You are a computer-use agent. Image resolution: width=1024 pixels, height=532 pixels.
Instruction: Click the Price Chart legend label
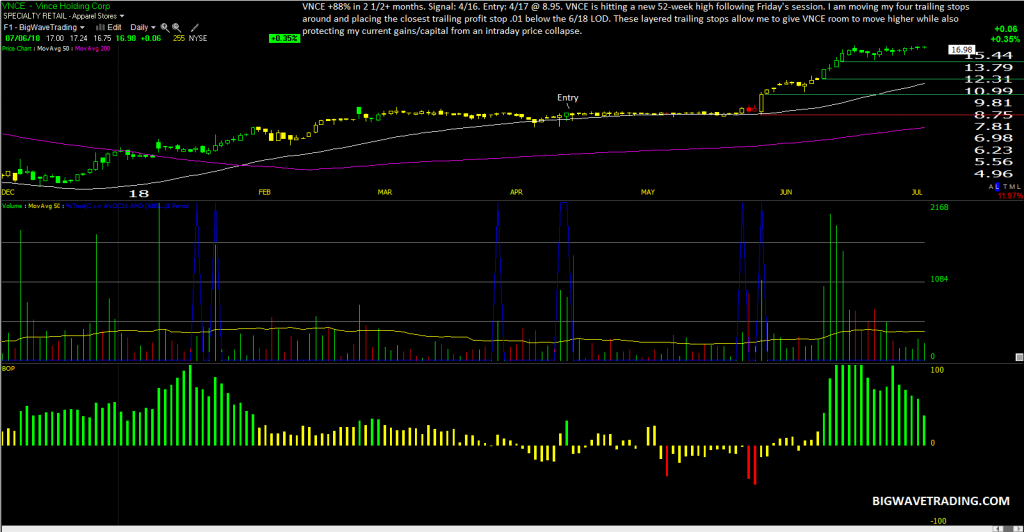(17, 48)
